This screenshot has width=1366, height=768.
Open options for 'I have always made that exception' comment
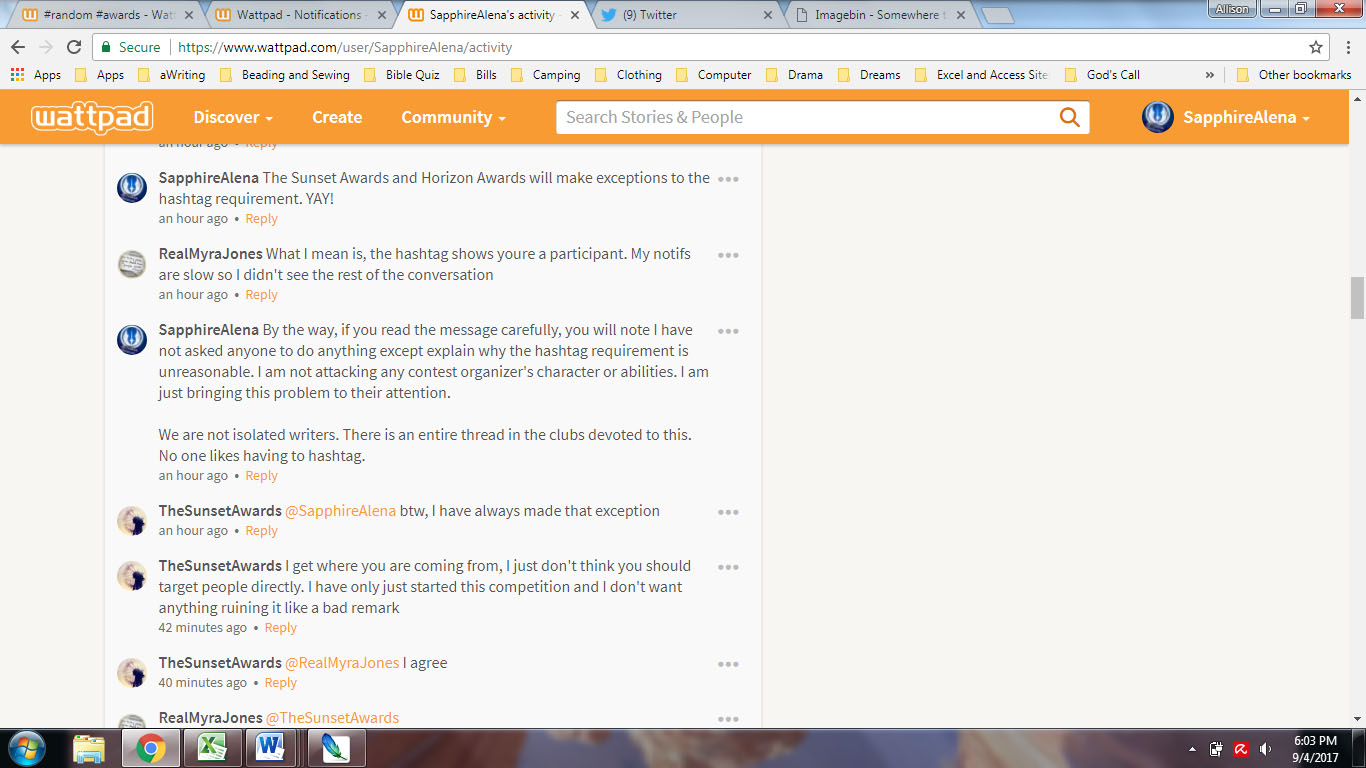click(728, 512)
